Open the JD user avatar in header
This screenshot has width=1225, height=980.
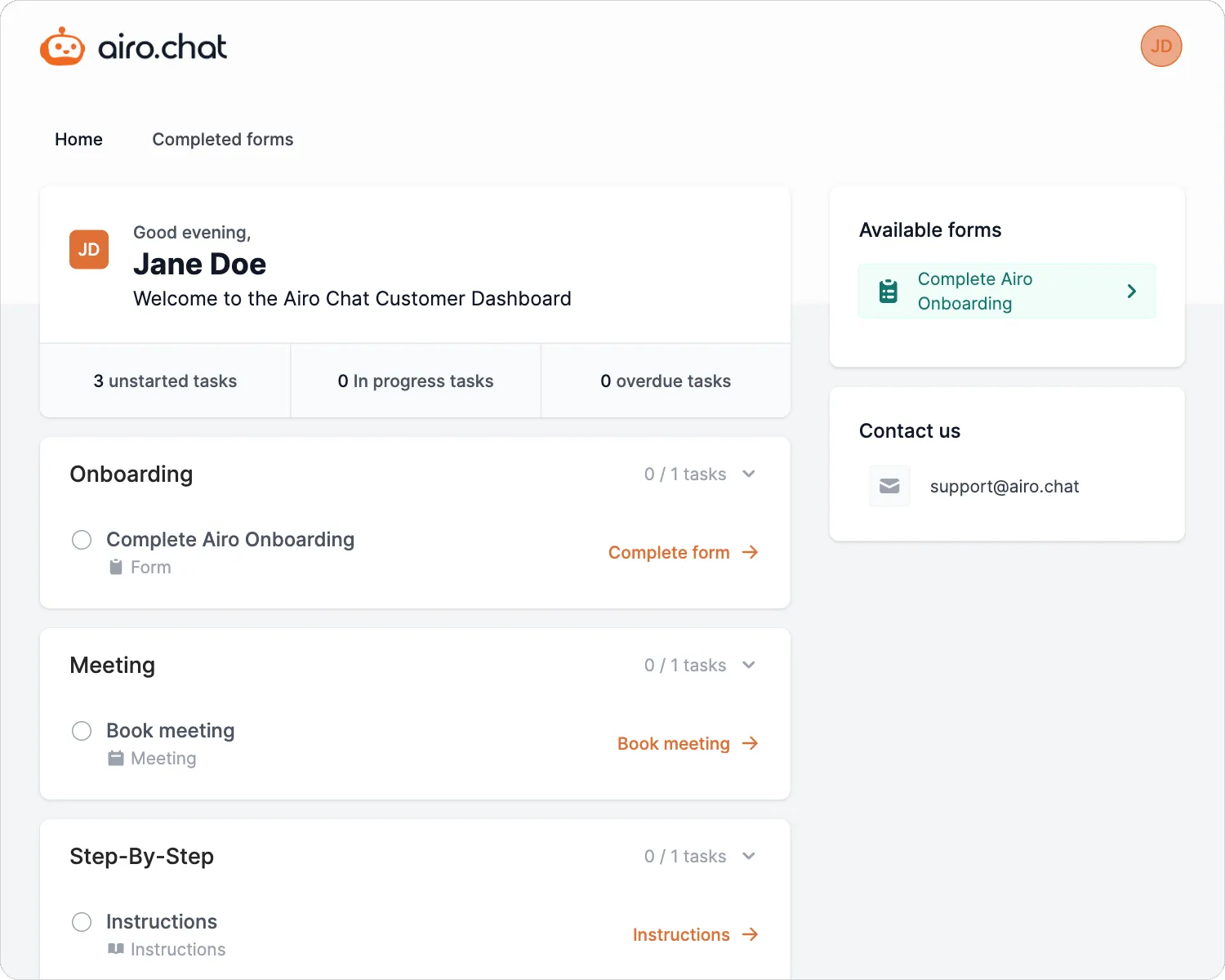[1160, 47]
